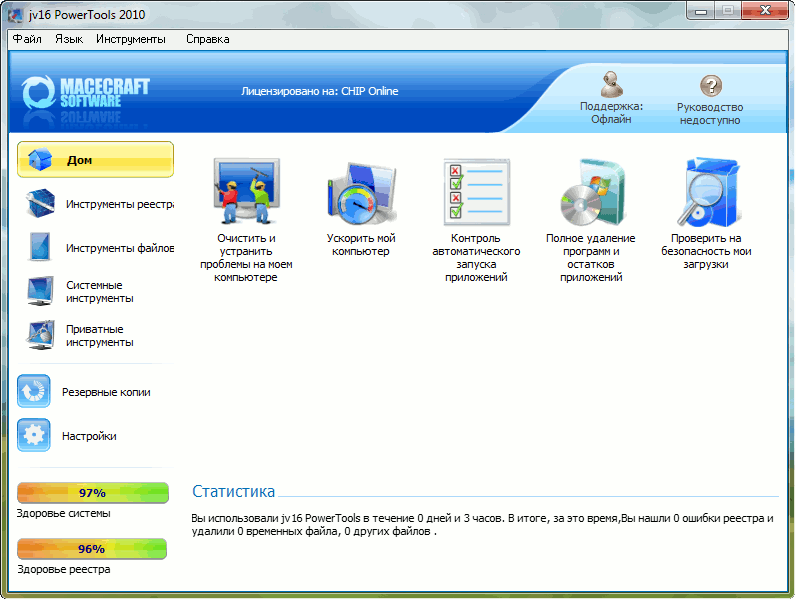Open Настройки label
The image size is (796, 600).
(x=89, y=437)
